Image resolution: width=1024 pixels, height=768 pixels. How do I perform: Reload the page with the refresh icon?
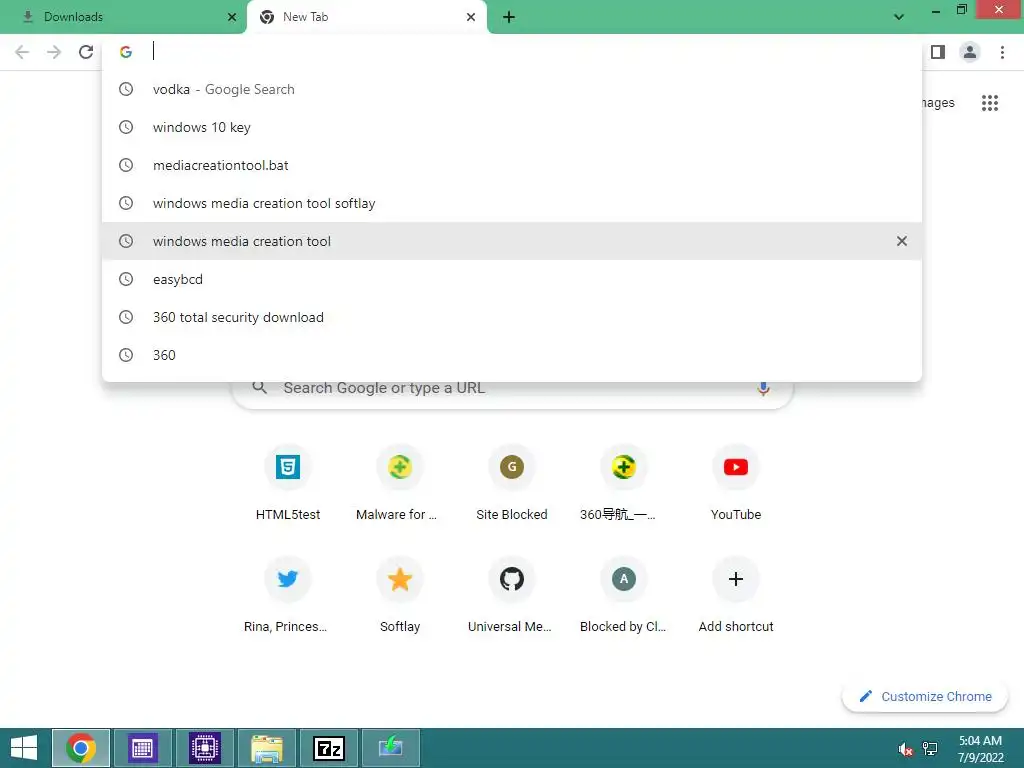click(86, 52)
